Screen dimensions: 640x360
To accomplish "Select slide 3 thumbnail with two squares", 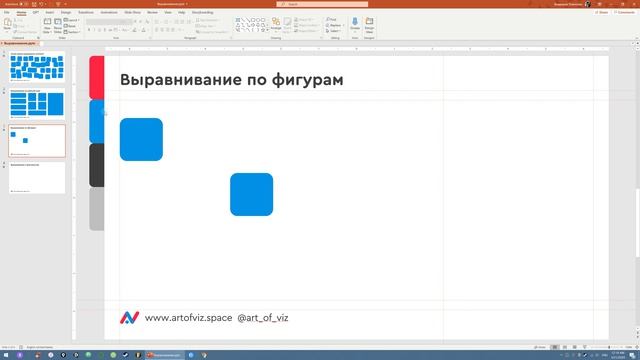I will tap(37, 141).
